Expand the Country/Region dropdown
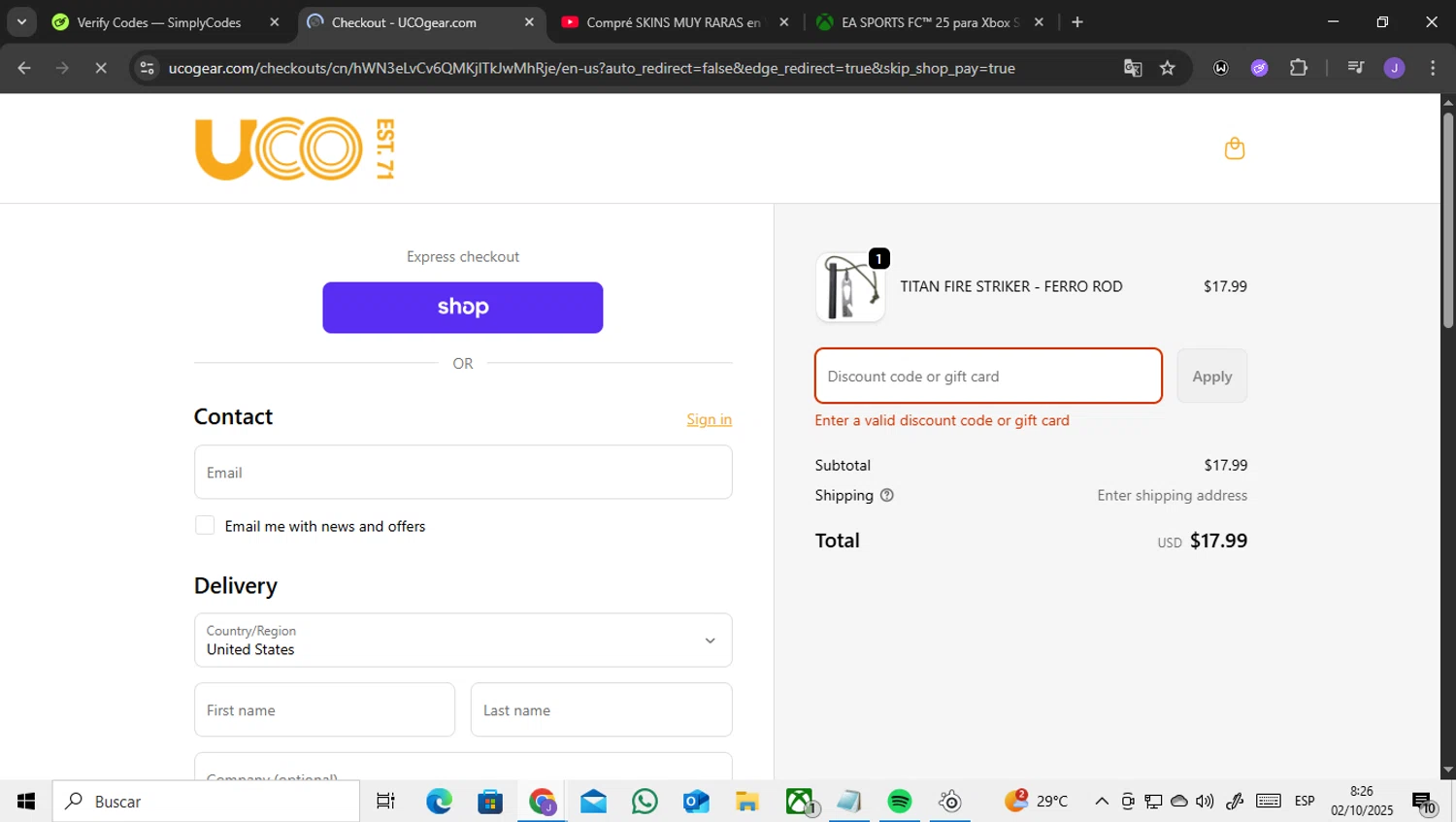 pyautogui.click(x=463, y=640)
